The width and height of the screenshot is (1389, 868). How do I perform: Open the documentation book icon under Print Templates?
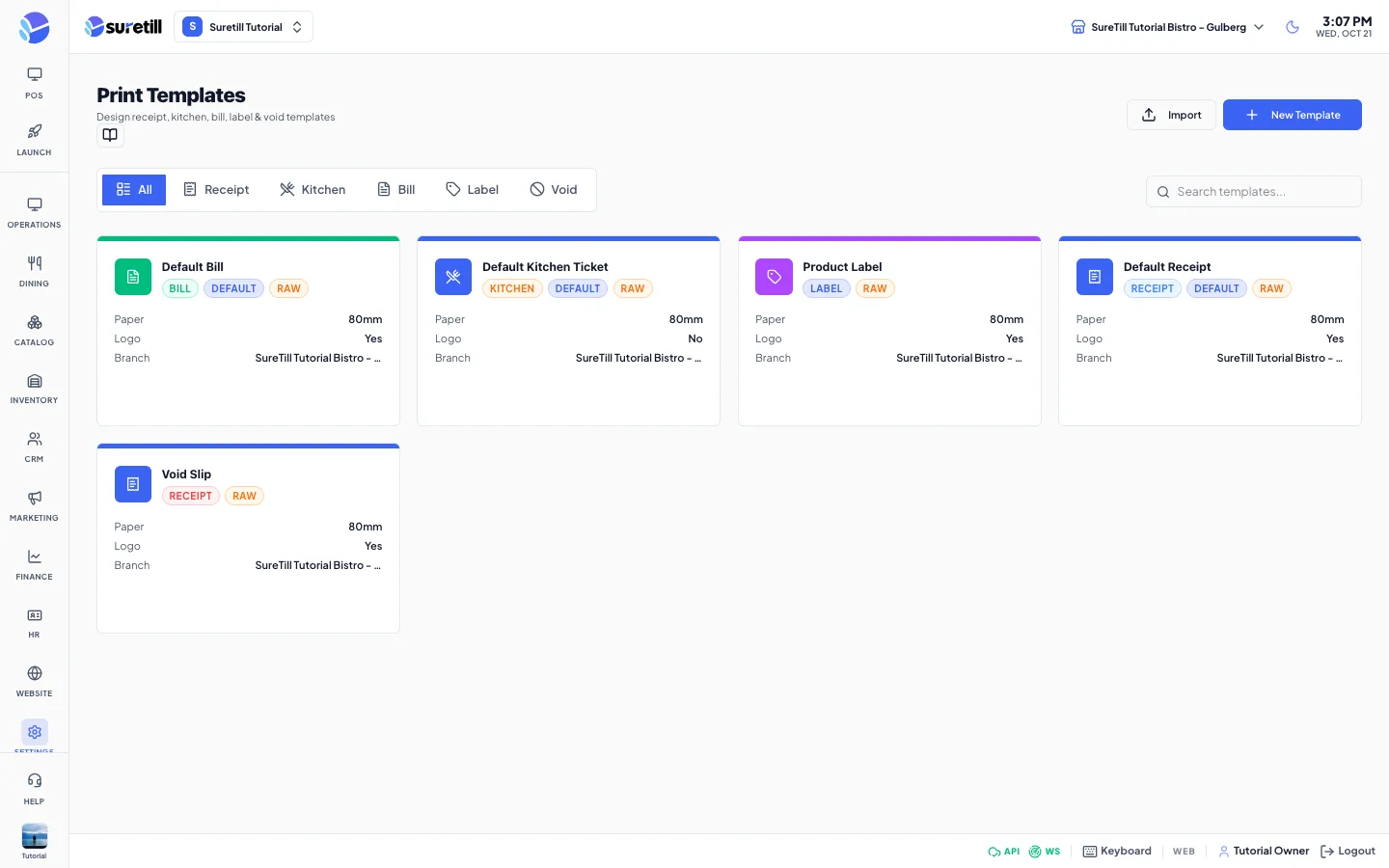110,135
